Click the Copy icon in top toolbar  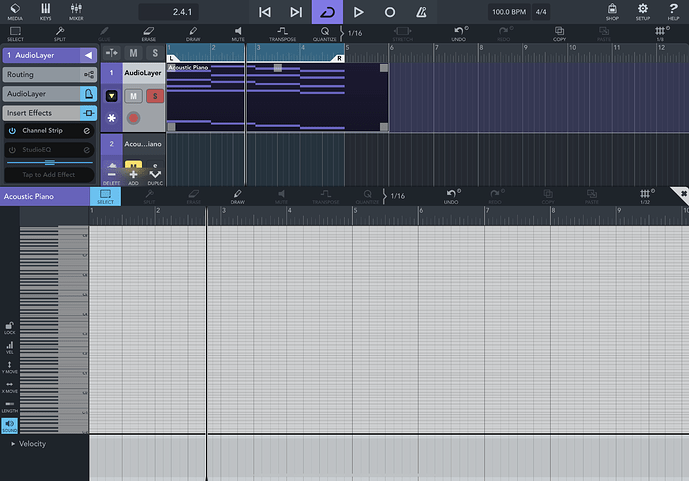(x=559, y=34)
